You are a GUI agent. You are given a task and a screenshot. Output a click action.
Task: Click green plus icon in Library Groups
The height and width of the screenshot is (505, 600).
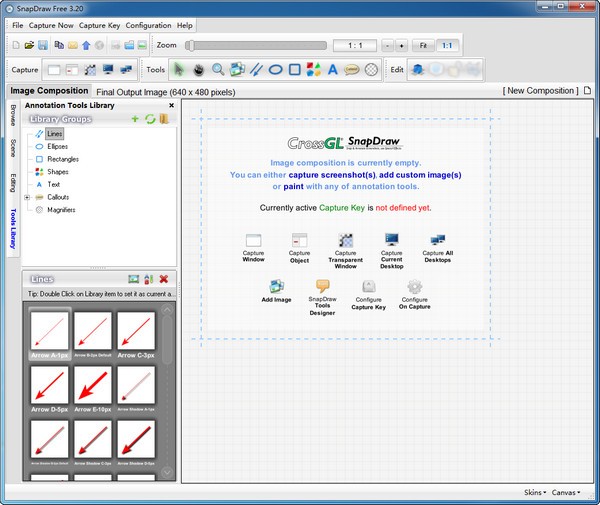[135, 119]
